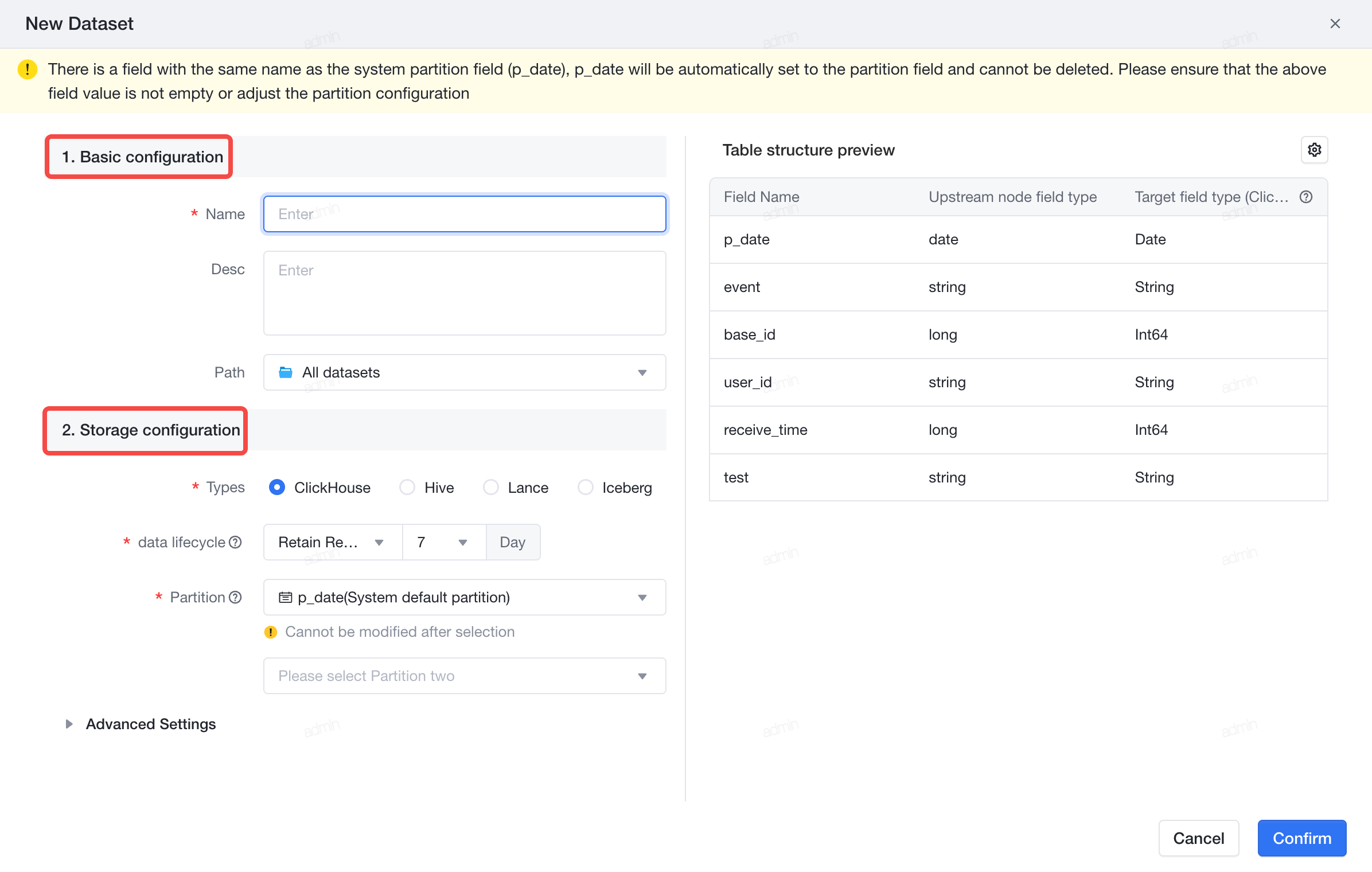Select the Hive storage type
The width and height of the screenshot is (1372, 872).
point(427,487)
